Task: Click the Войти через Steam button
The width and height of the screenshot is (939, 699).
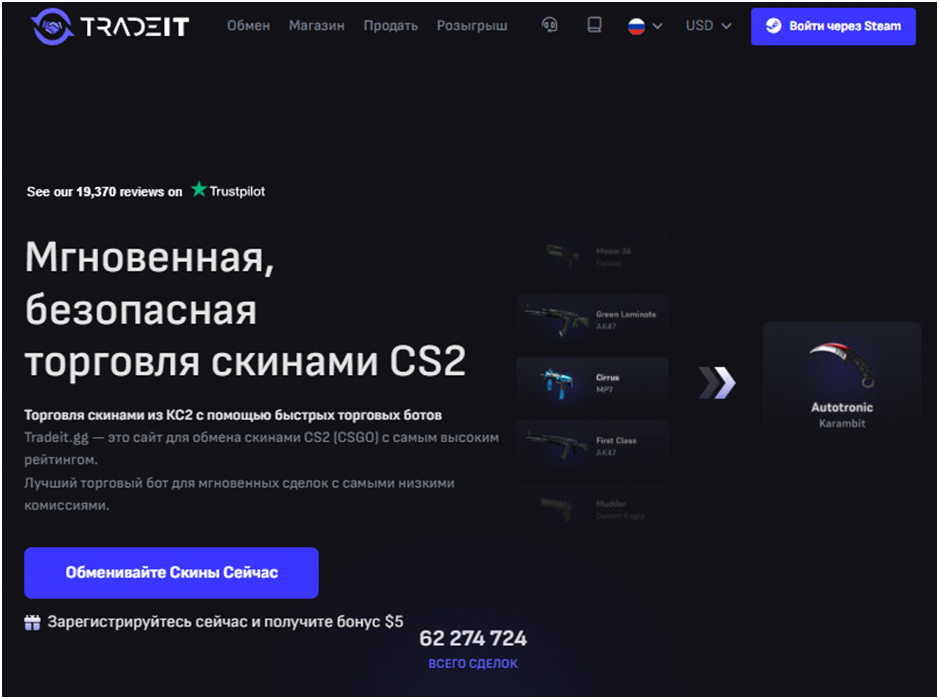Action: coord(833,26)
